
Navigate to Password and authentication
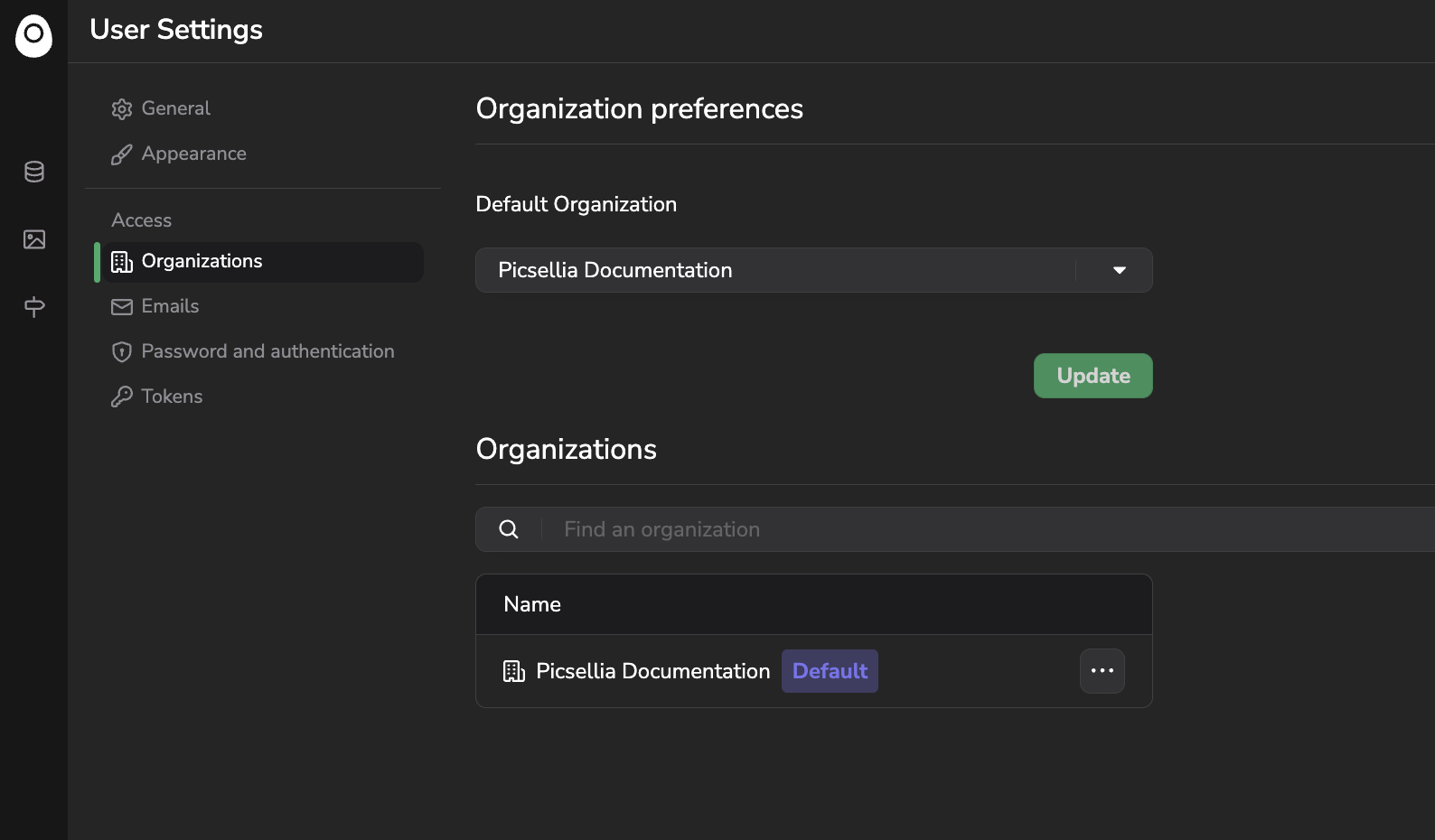[x=267, y=351]
